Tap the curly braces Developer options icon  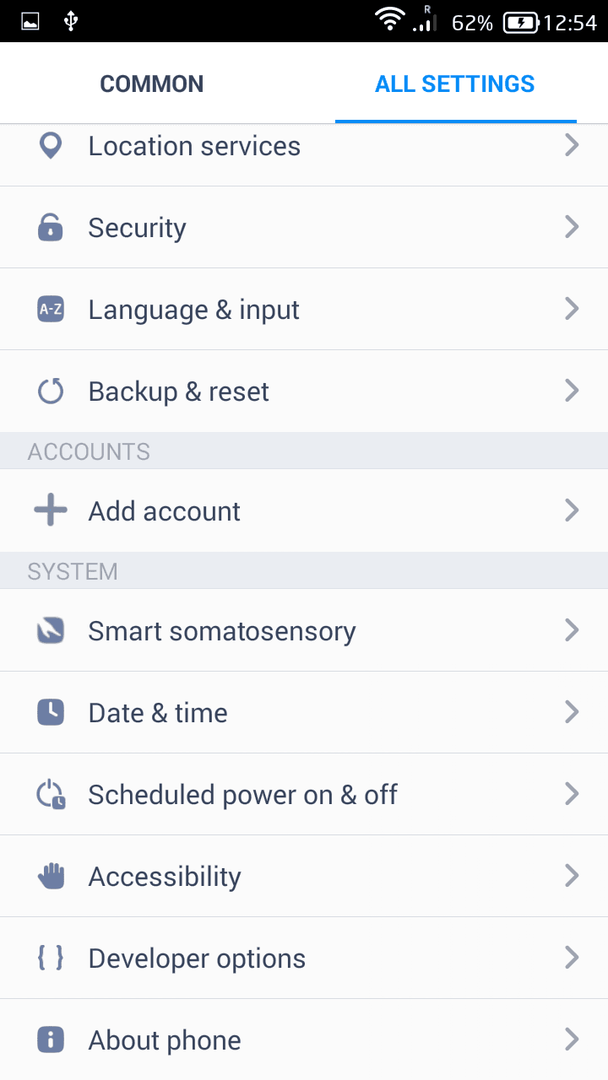(x=50, y=958)
